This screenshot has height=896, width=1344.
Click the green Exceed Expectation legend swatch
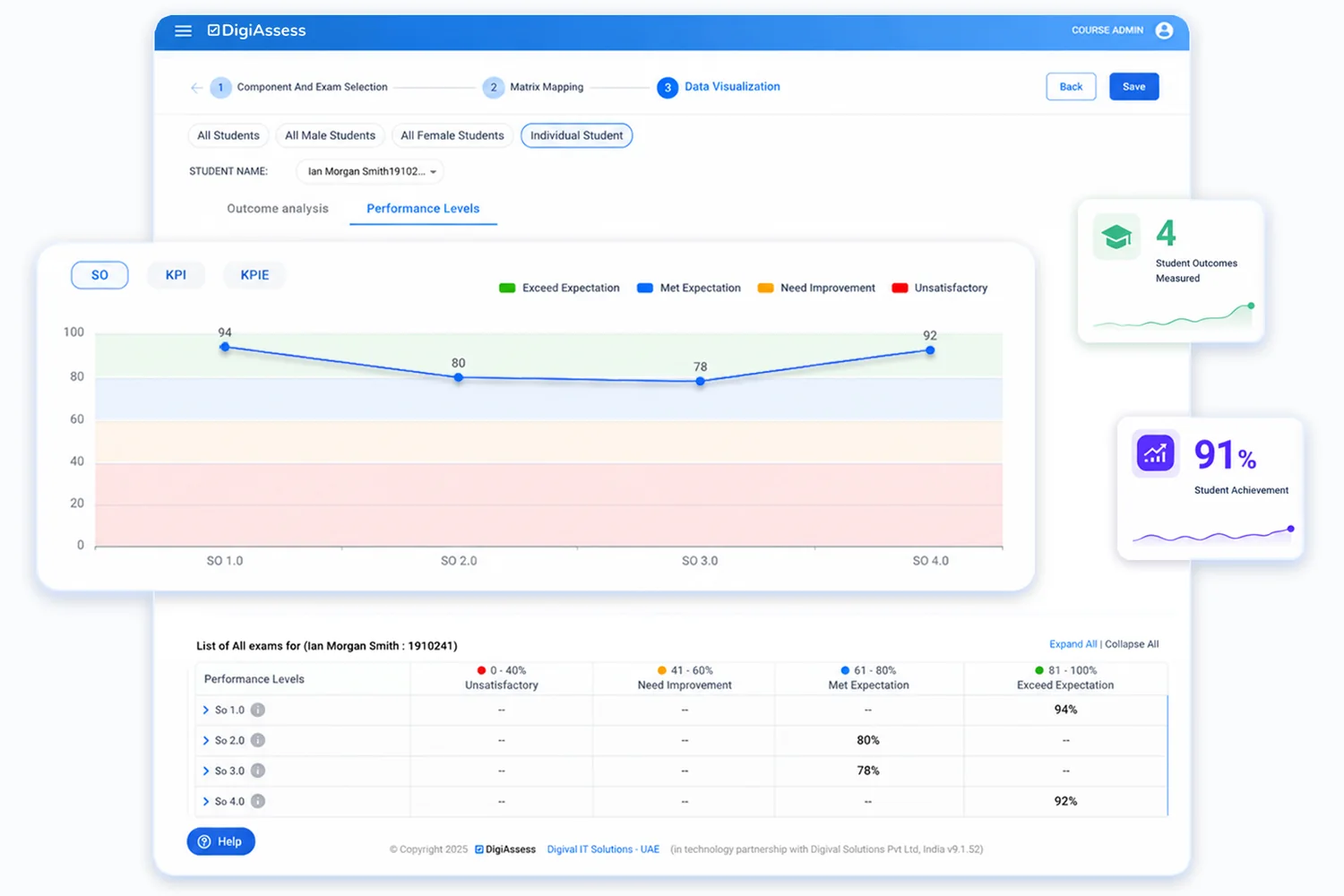coord(507,288)
